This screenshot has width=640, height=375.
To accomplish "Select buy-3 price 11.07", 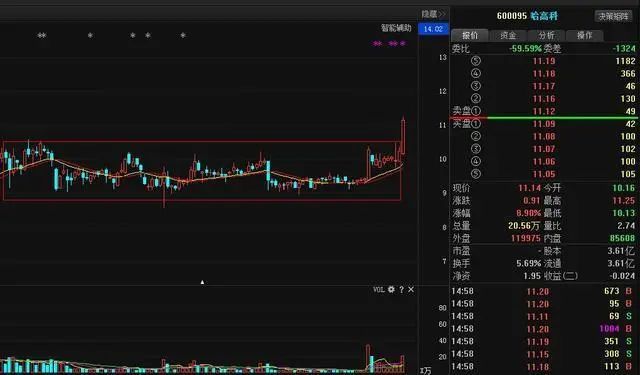I will tap(544, 149).
